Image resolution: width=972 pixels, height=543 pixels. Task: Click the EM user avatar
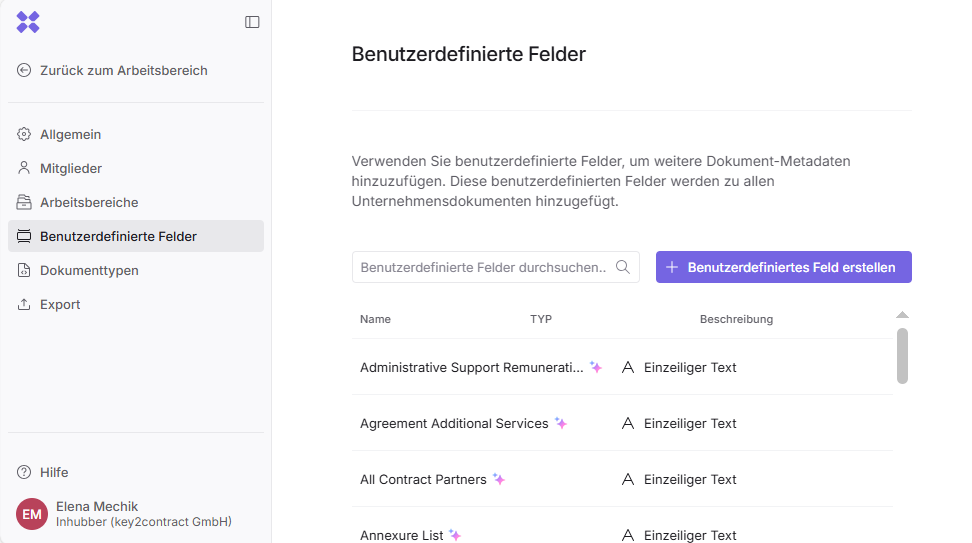tap(32, 514)
